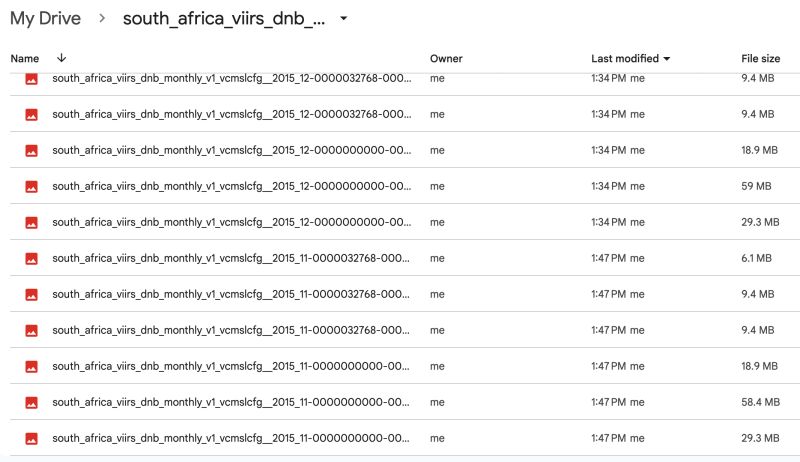Click the 18.9 MB size in the 2015_11 row

(759, 366)
